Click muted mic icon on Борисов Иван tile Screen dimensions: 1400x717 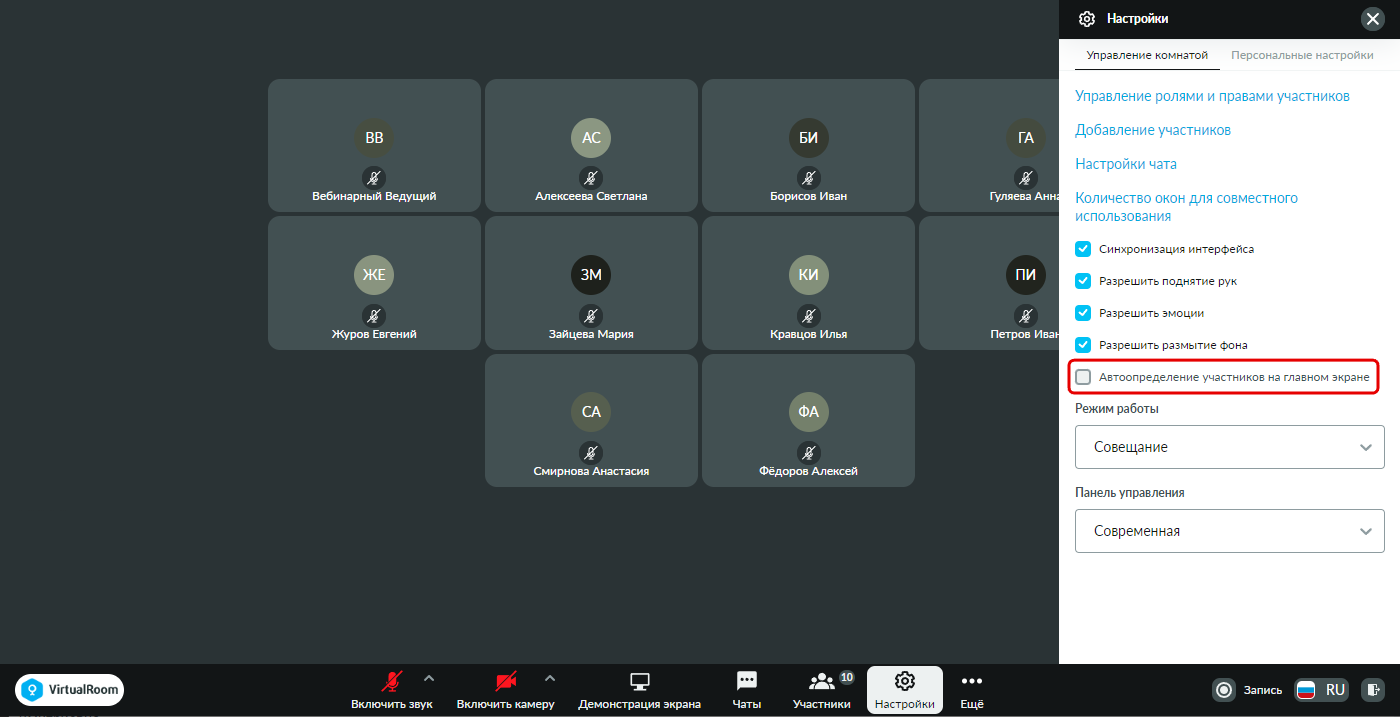(x=808, y=178)
